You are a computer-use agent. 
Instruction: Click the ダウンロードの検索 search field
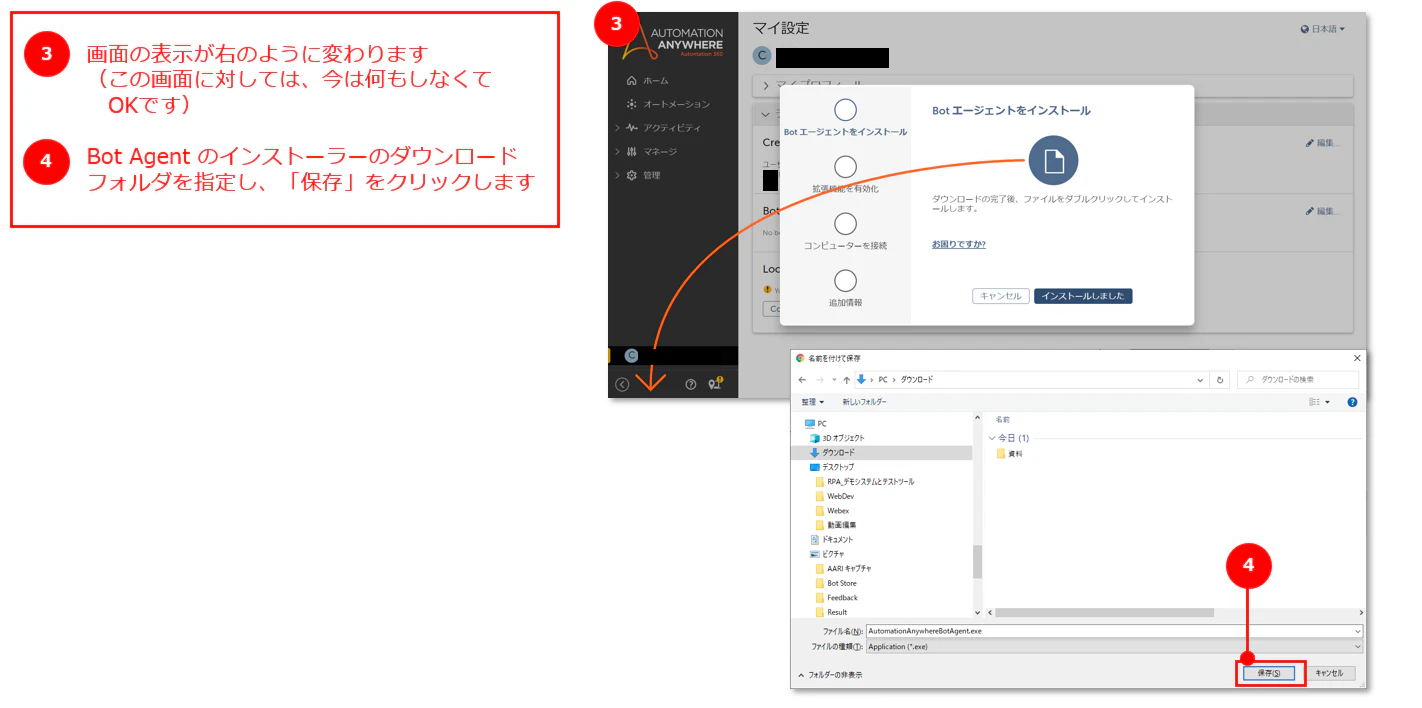[x=1298, y=380]
